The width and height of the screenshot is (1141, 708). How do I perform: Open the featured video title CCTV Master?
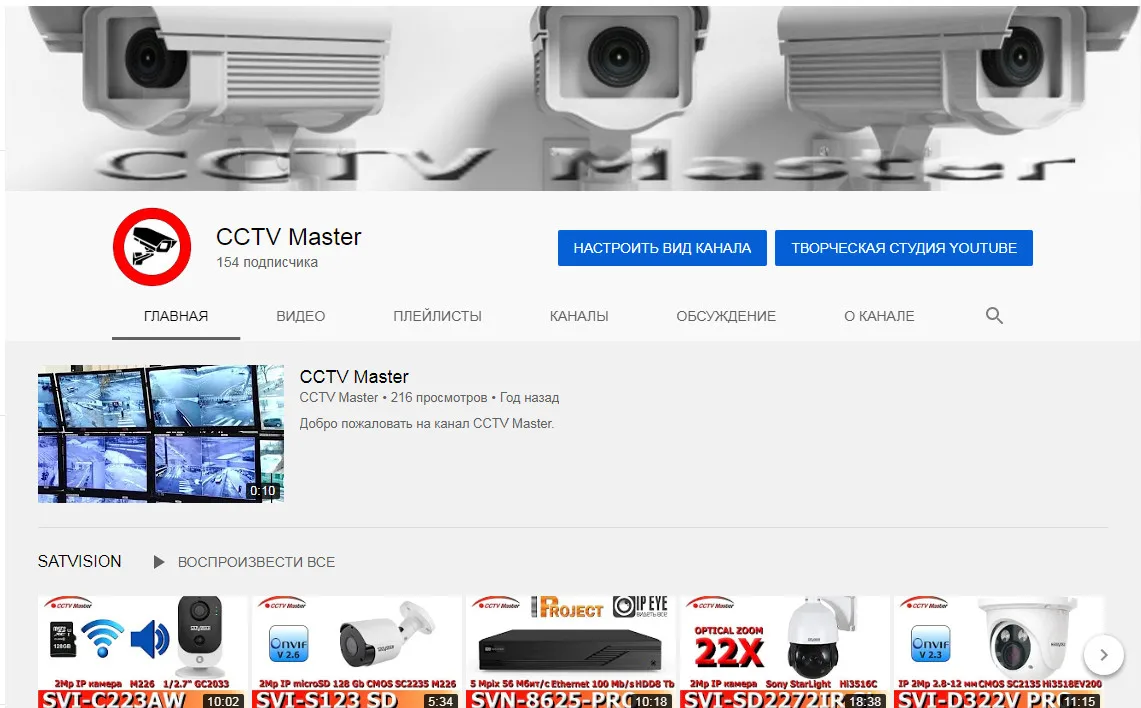click(354, 377)
